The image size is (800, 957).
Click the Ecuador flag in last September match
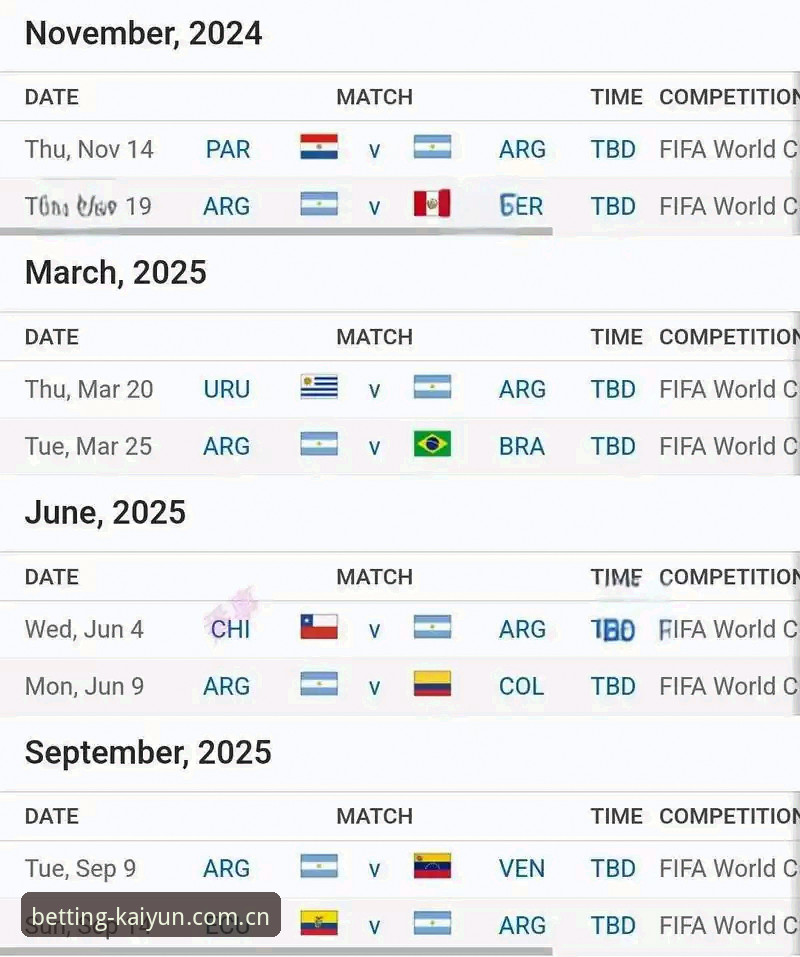coord(319,923)
